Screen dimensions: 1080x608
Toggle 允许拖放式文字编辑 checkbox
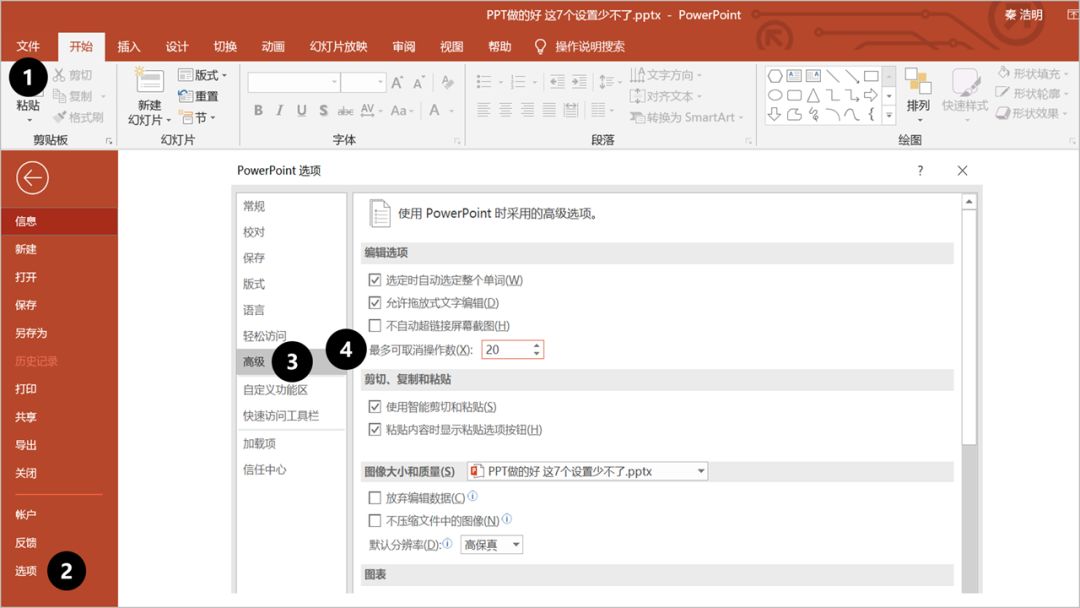point(375,302)
